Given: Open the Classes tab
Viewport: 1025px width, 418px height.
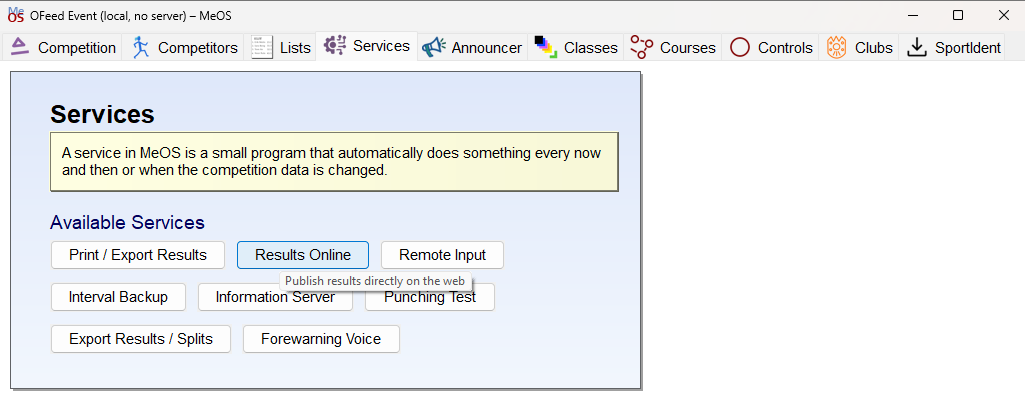Looking at the screenshot, I should tap(575, 47).
